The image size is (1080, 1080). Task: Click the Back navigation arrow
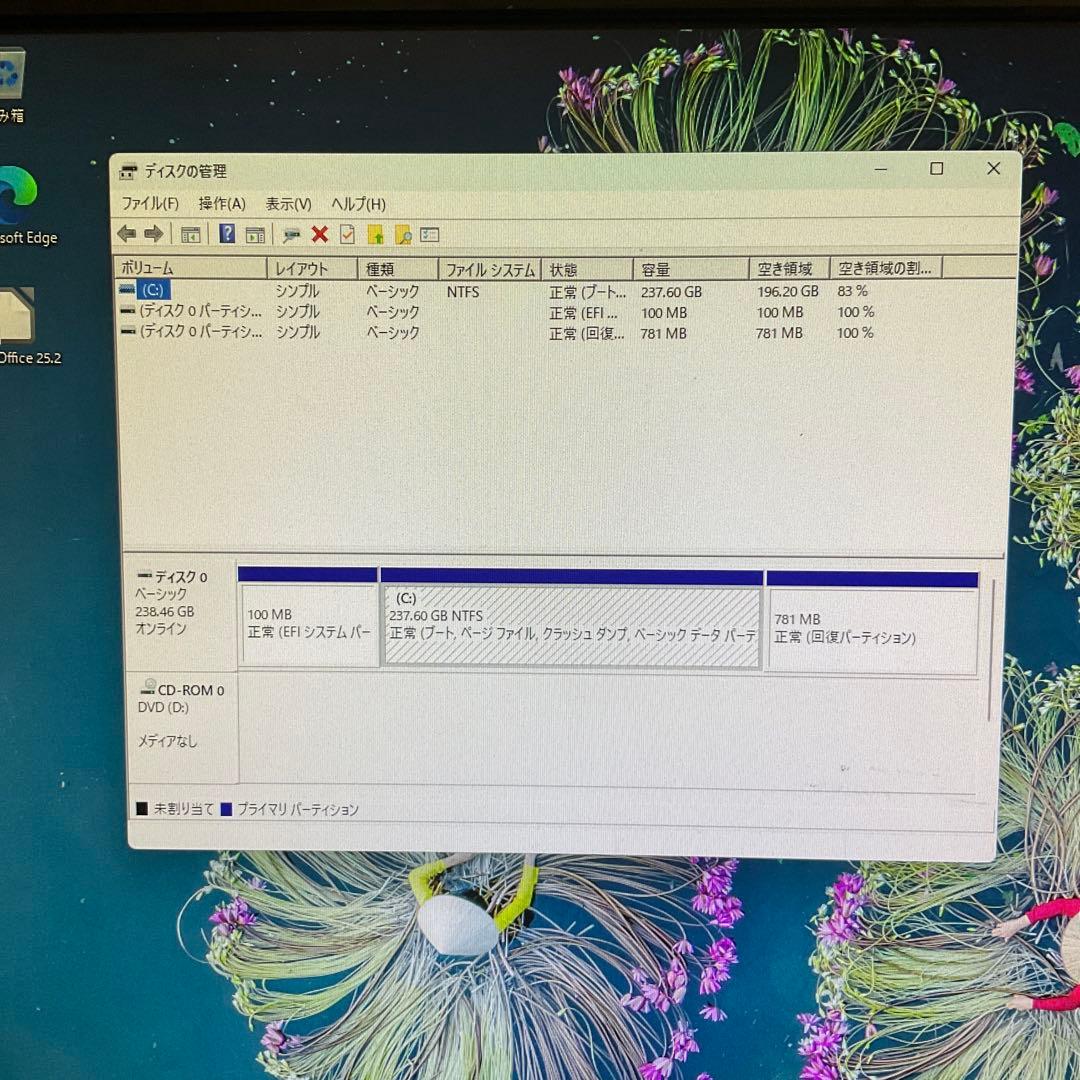127,234
